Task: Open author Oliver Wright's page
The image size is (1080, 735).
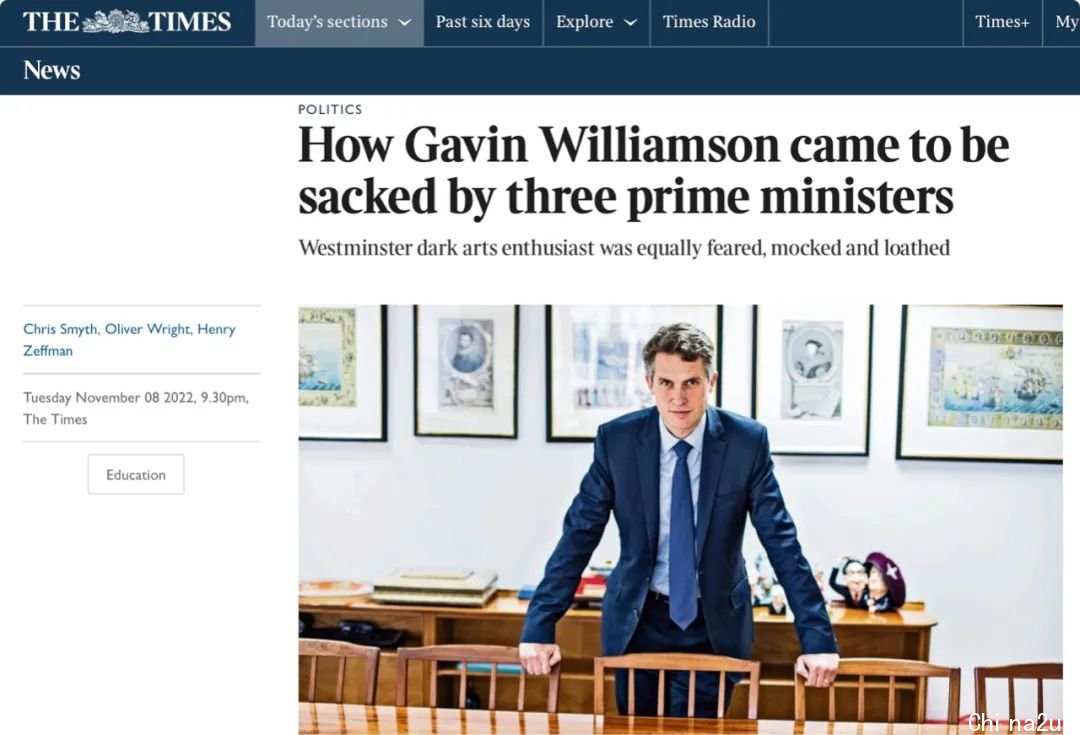Action: [x=149, y=329]
